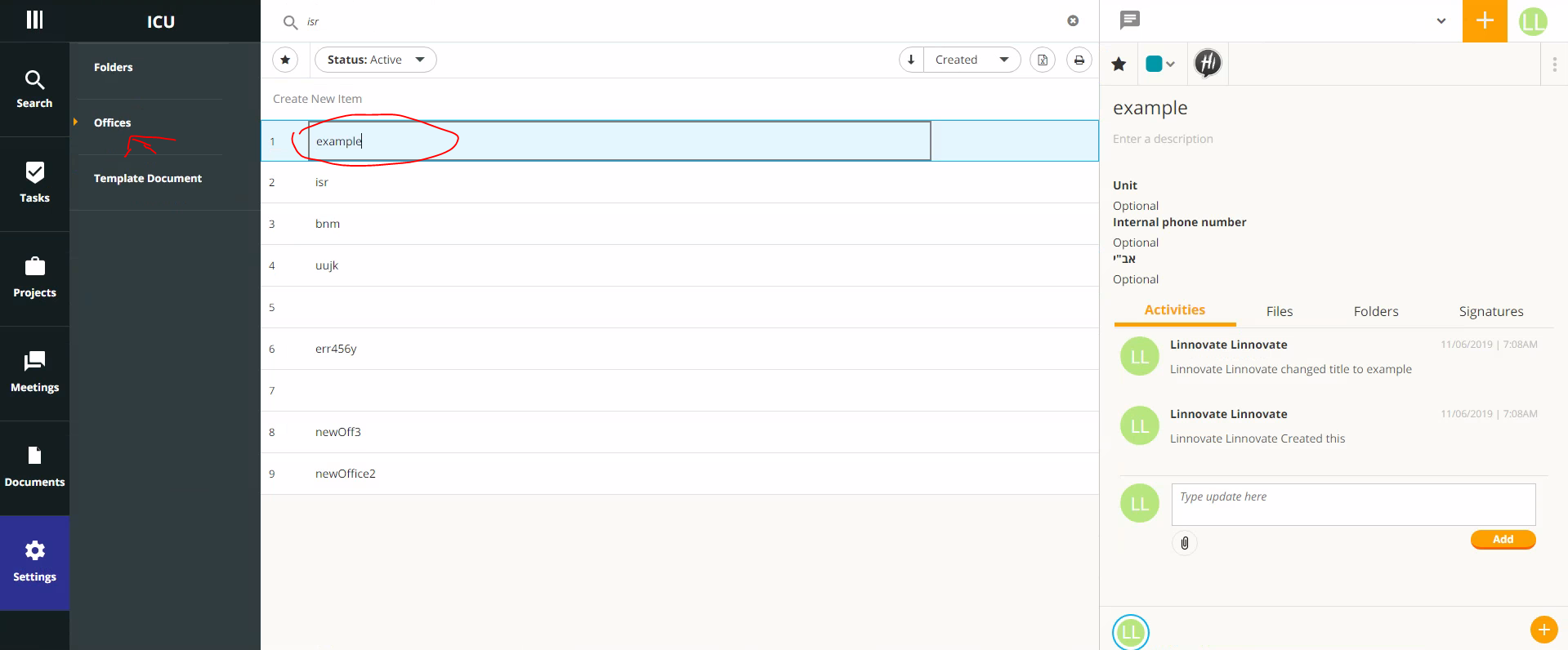
Task: Select the uujk row
Action: point(680,265)
